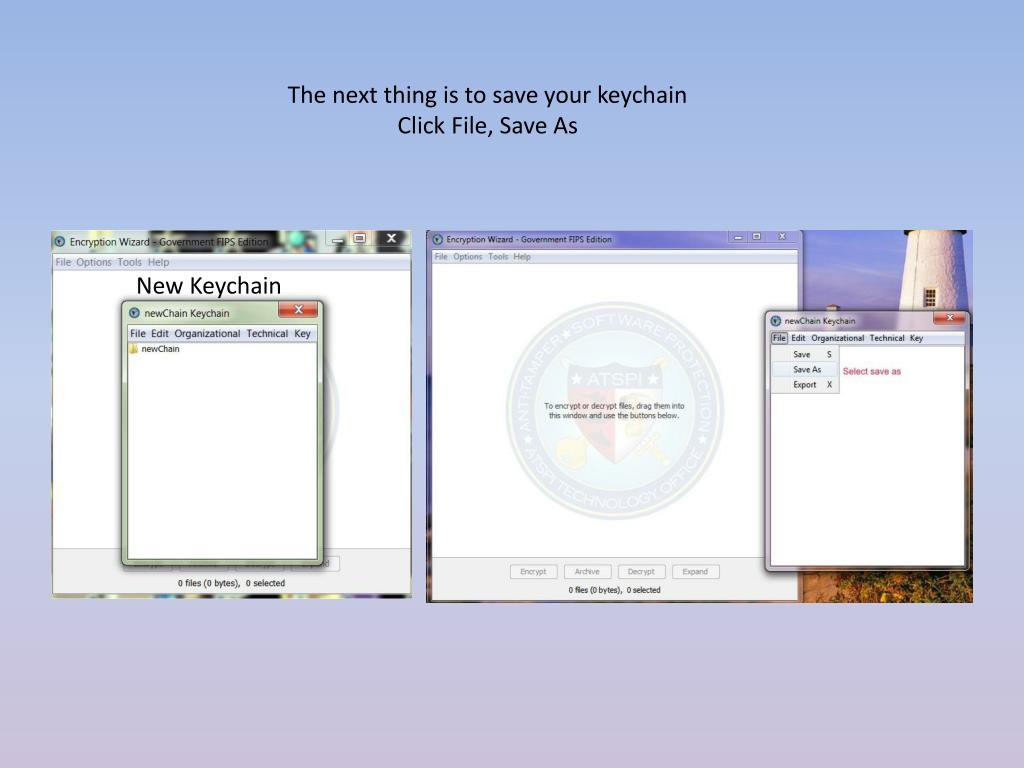Screen dimensions: 1024x768
Task: Minimize the right Encryption Wizard window
Action: pos(738,237)
